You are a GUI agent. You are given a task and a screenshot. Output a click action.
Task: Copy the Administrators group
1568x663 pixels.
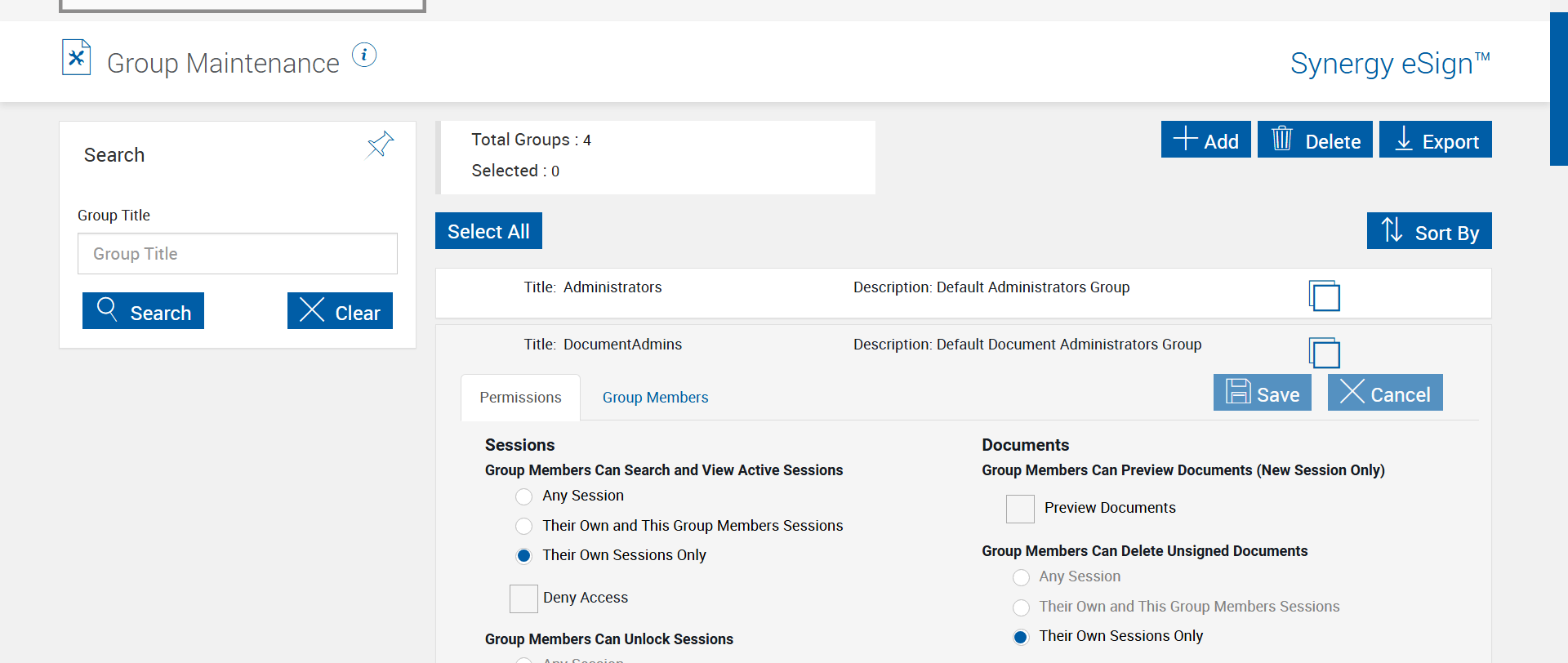pyautogui.click(x=1324, y=296)
